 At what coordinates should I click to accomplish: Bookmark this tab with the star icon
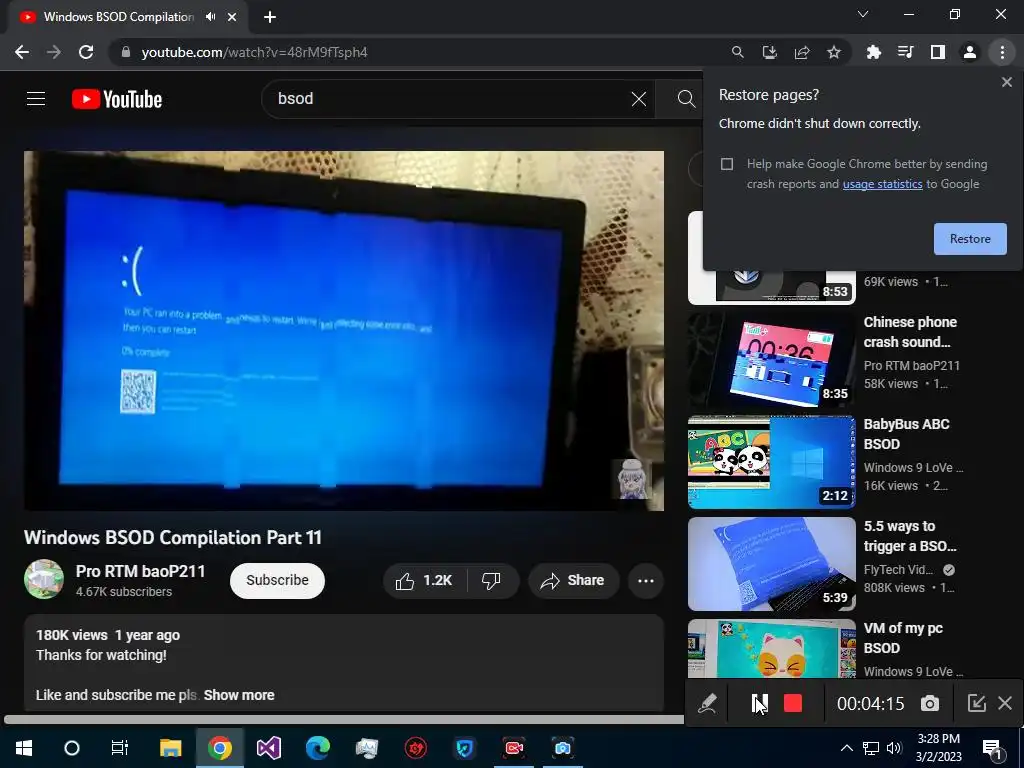pyautogui.click(x=834, y=52)
